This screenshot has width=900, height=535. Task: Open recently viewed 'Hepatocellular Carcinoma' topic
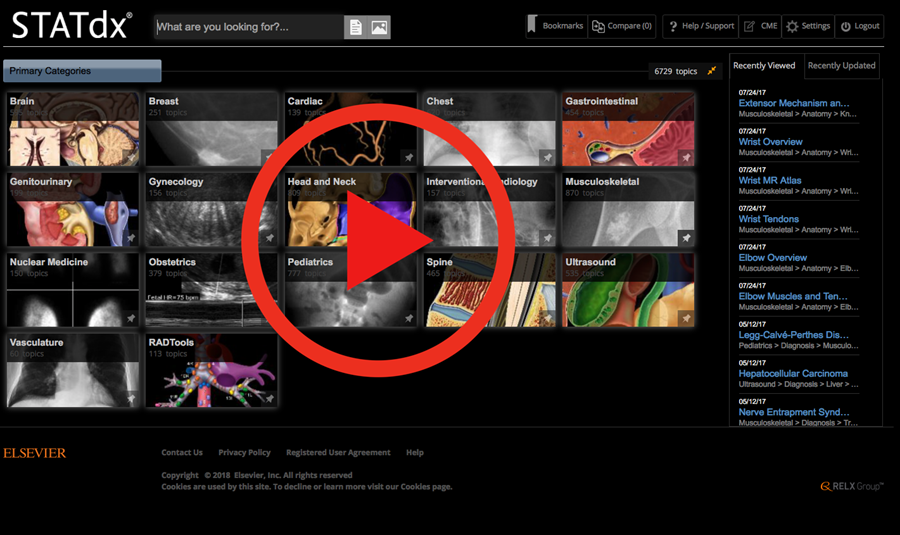(793, 373)
